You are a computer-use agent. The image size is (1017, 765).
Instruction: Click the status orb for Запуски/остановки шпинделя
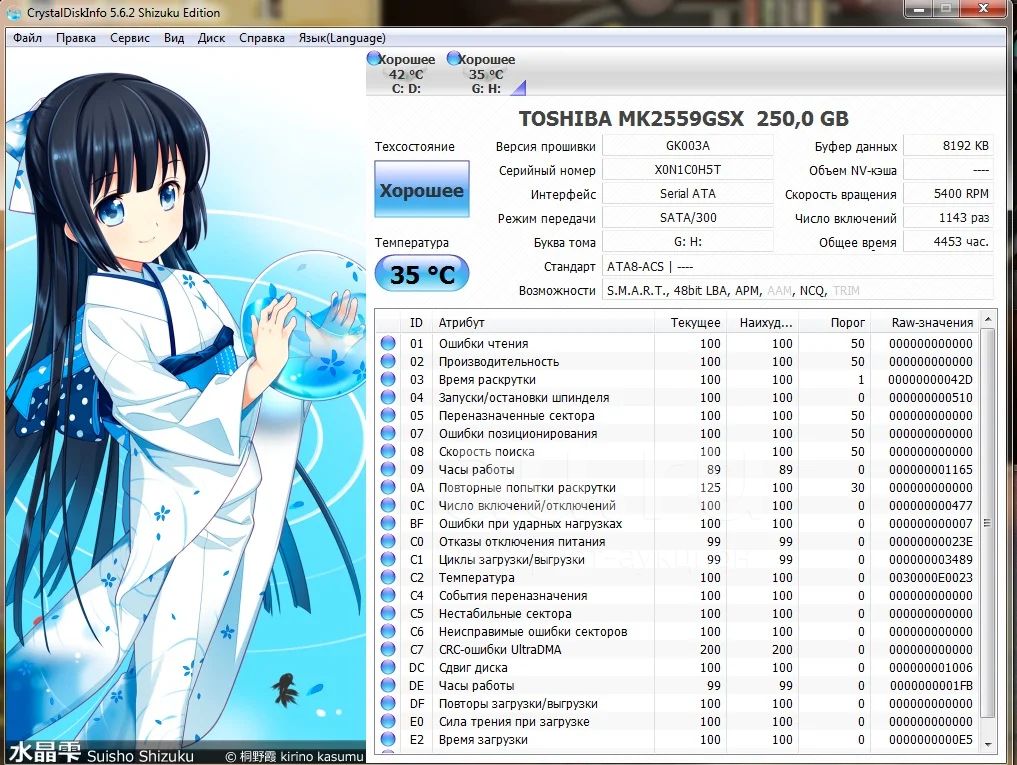point(388,397)
